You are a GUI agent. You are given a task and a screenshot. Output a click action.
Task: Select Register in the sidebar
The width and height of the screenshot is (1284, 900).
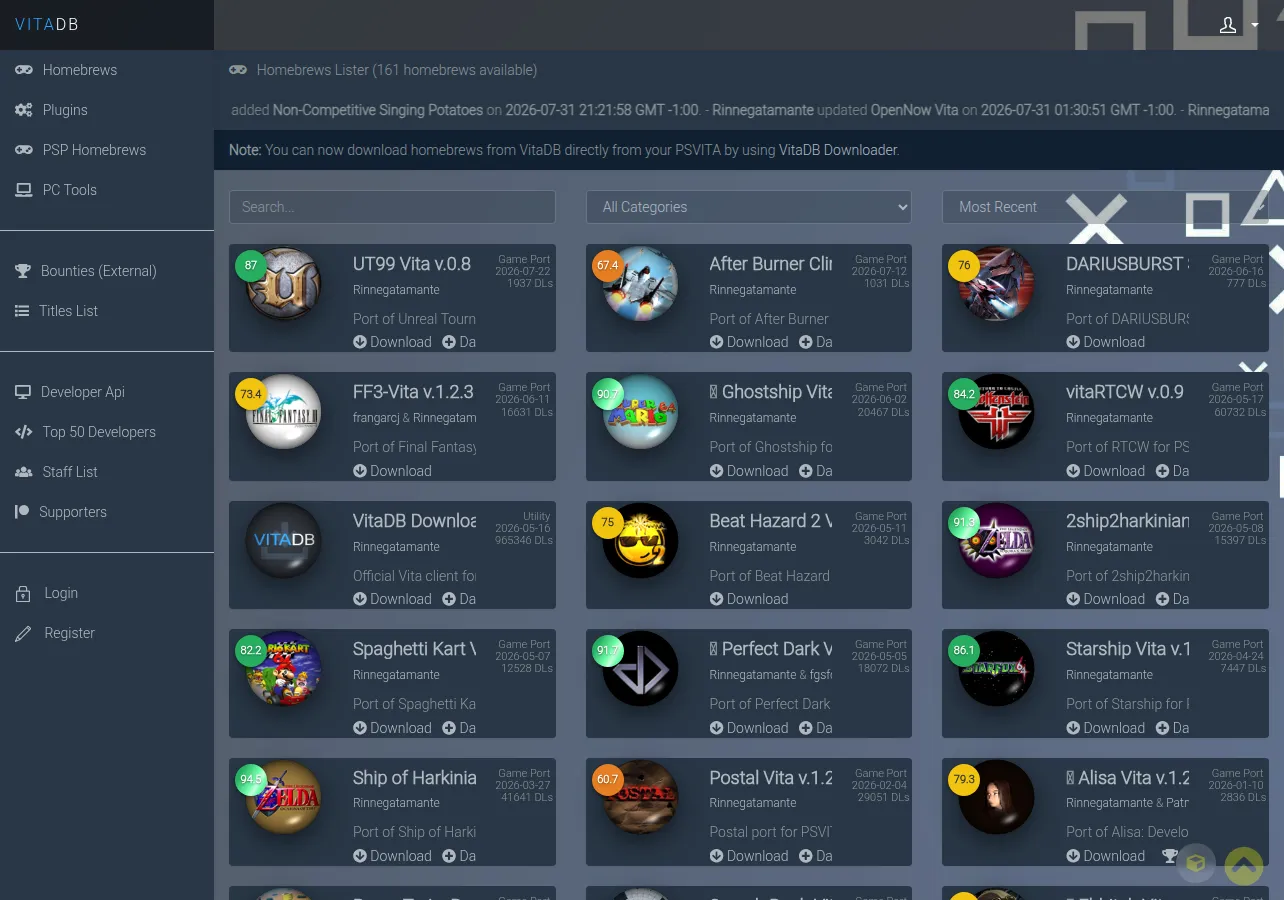coord(70,633)
